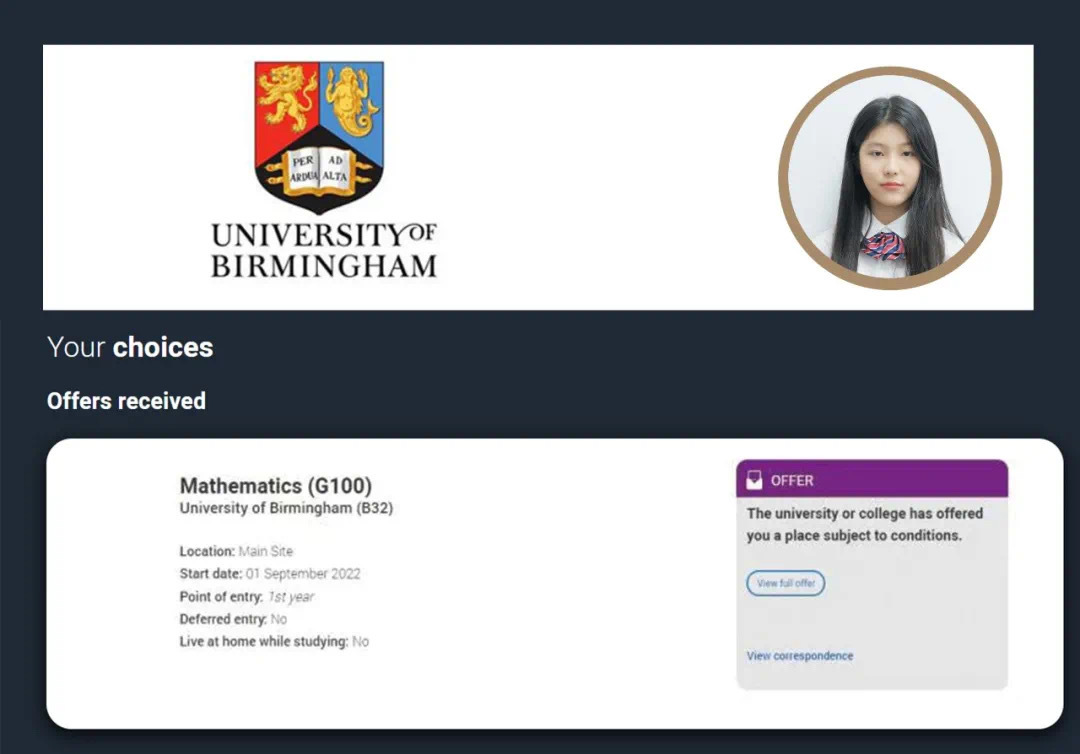Click the Location: Main Site line
1080x754 pixels.
[x=236, y=551]
